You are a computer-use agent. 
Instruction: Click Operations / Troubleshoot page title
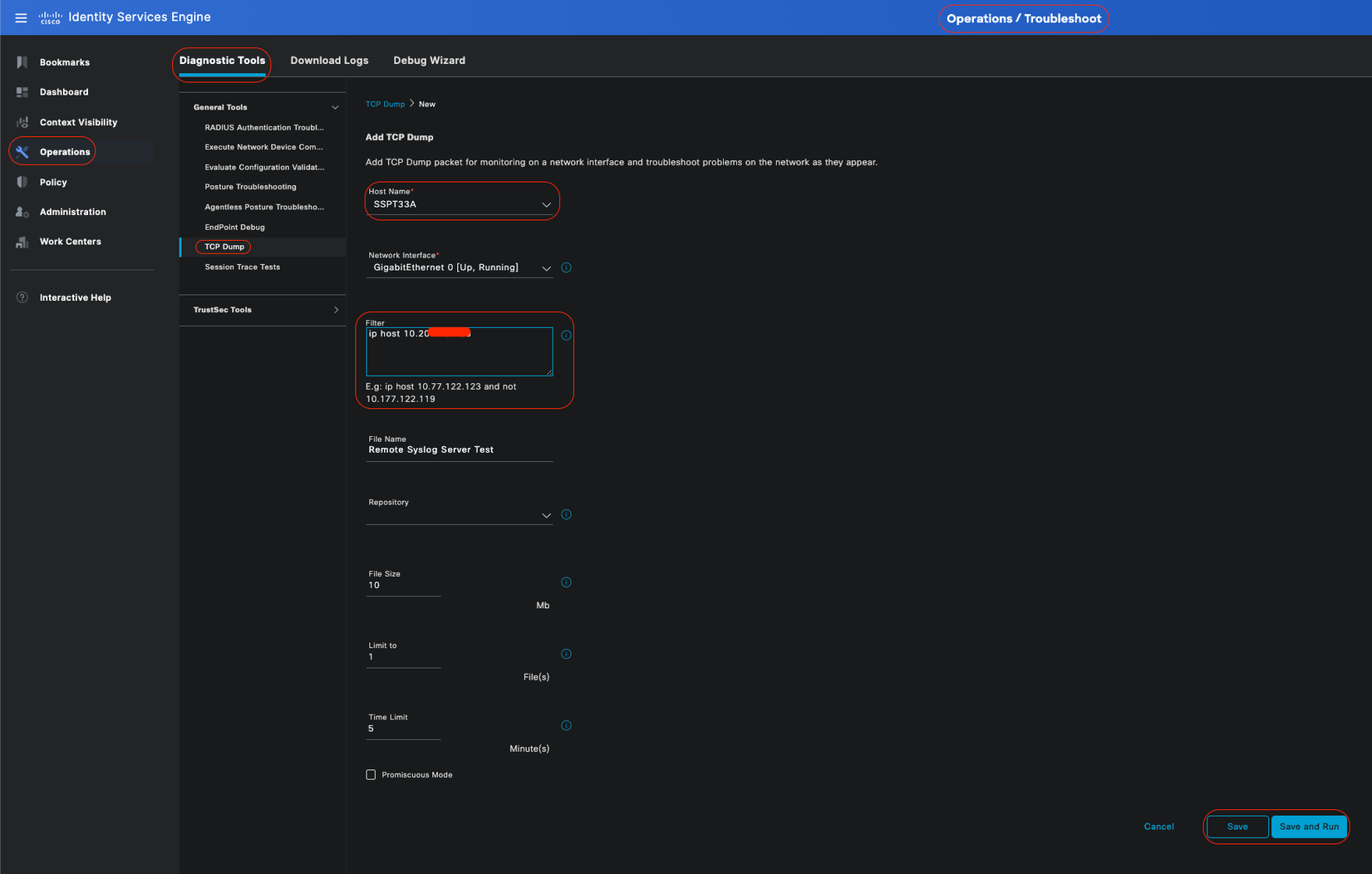click(x=1024, y=18)
